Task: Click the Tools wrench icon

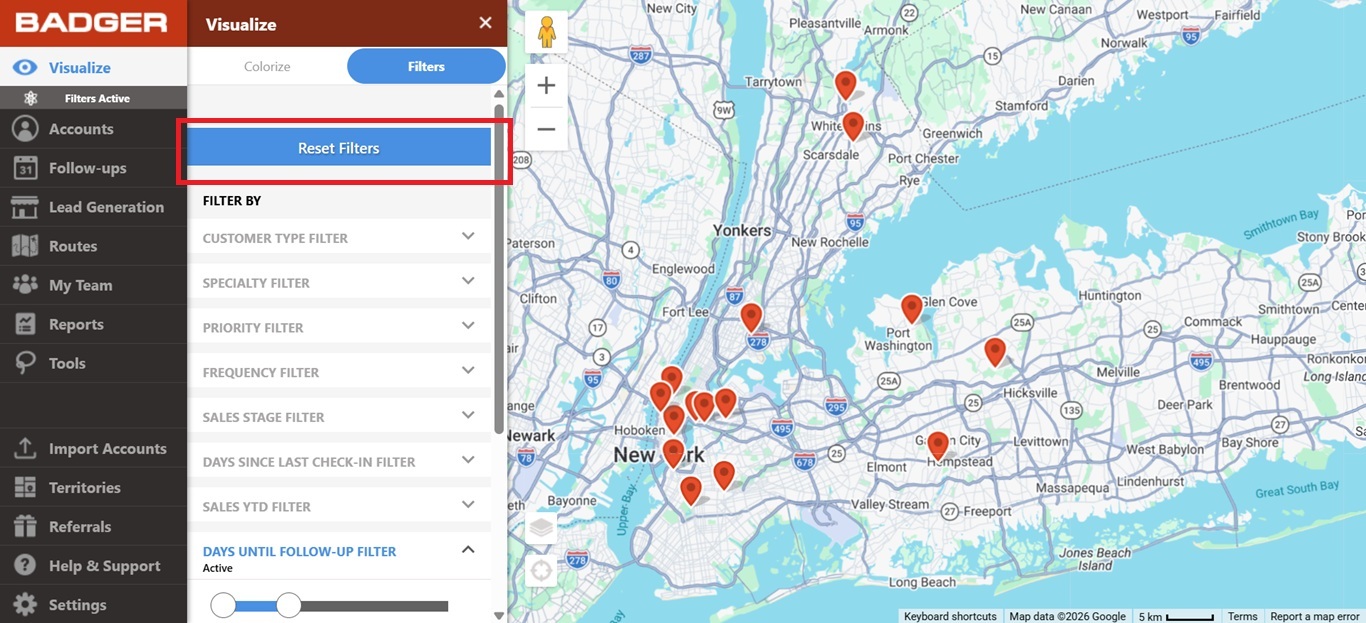Action: coord(25,363)
